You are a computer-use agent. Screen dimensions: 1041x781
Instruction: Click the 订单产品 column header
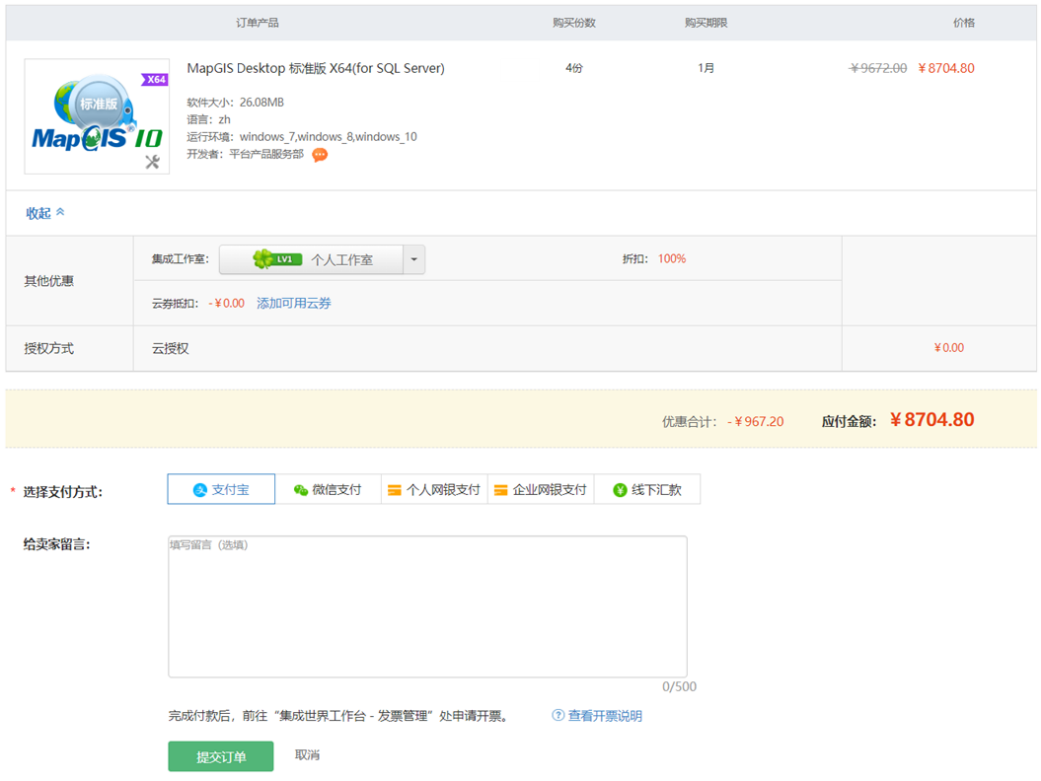point(258,23)
